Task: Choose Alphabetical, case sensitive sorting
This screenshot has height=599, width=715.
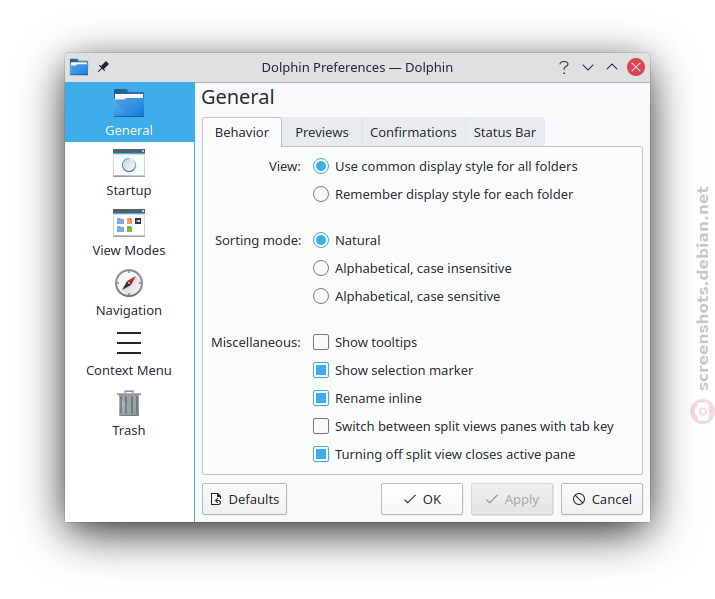Action: (x=407, y=296)
